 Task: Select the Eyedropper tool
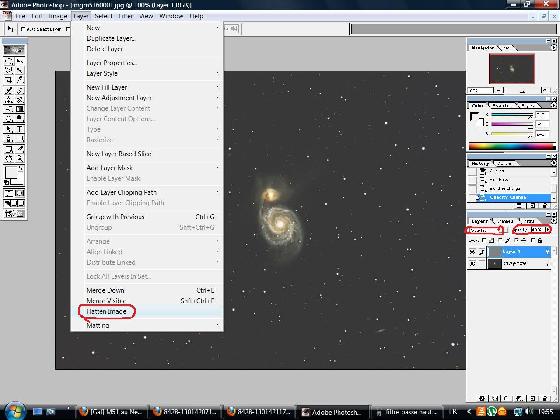pyautogui.click(x=20, y=148)
